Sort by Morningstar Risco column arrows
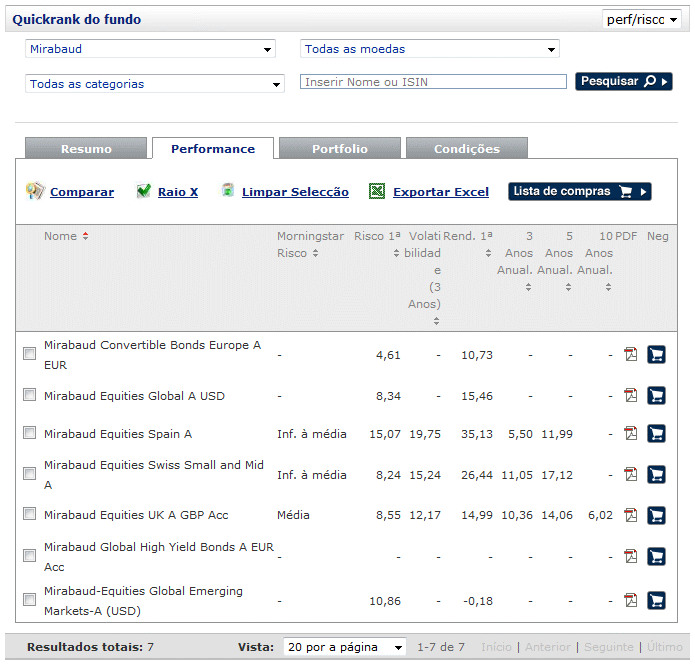Viewport: 695px width, 665px height. click(x=315, y=253)
